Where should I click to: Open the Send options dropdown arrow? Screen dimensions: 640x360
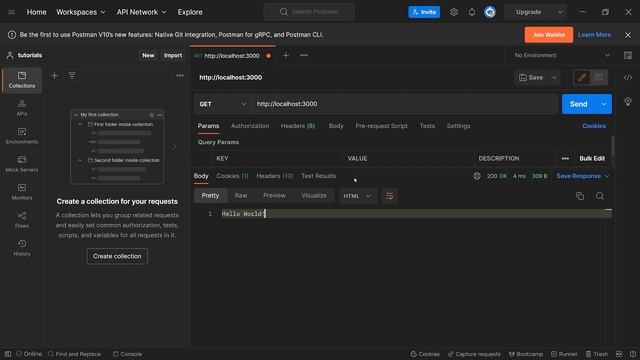[604, 104]
